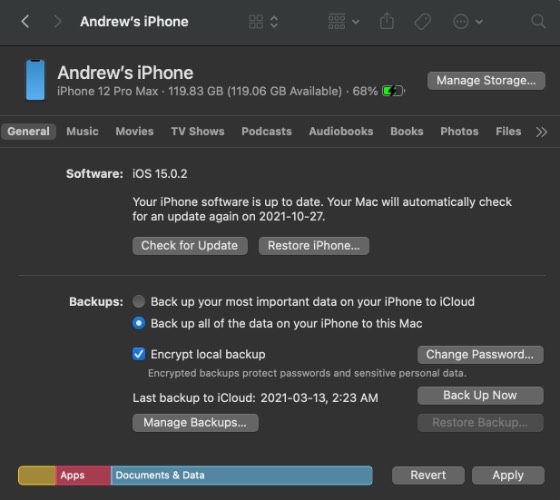The width and height of the screenshot is (560, 500).
Task: Open Manage Storage window
Action: coord(486,81)
